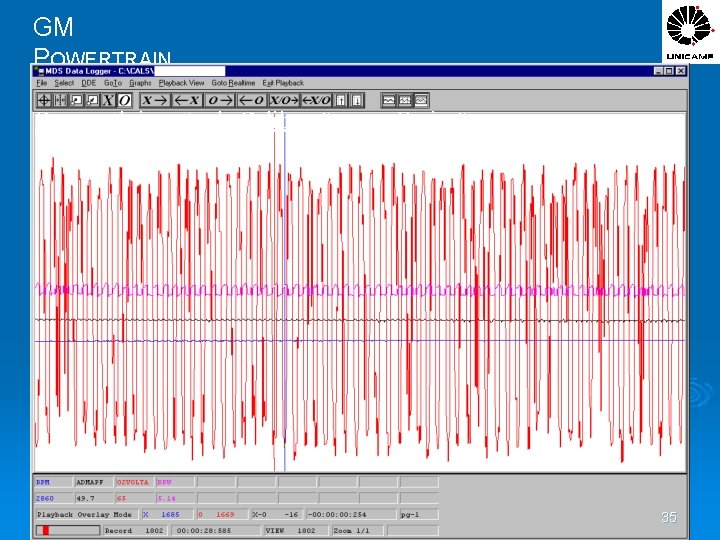Click the Playback Overlay Mode status field
This screenshot has width=720, height=540.
[86, 514]
